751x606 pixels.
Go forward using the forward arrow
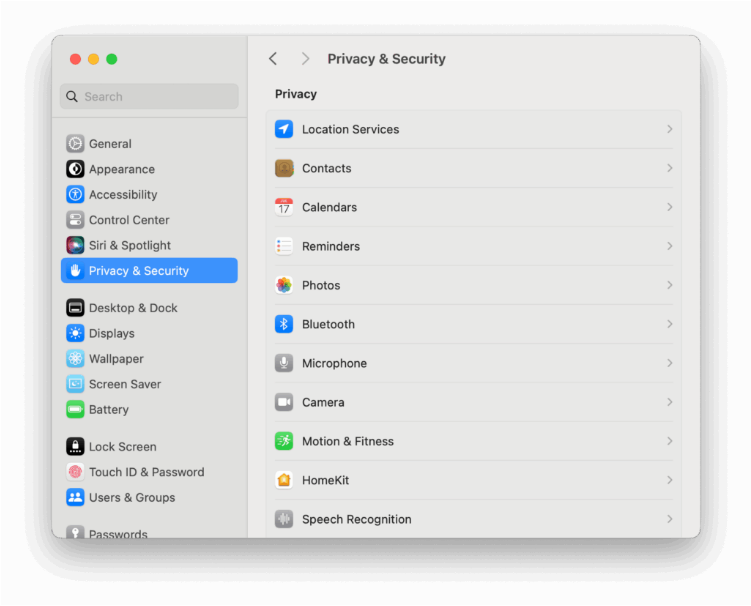[305, 59]
